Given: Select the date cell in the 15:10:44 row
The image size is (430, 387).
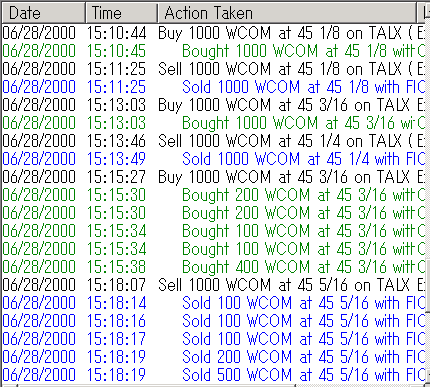Looking at the screenshot, I should click(x=39, y=33).
